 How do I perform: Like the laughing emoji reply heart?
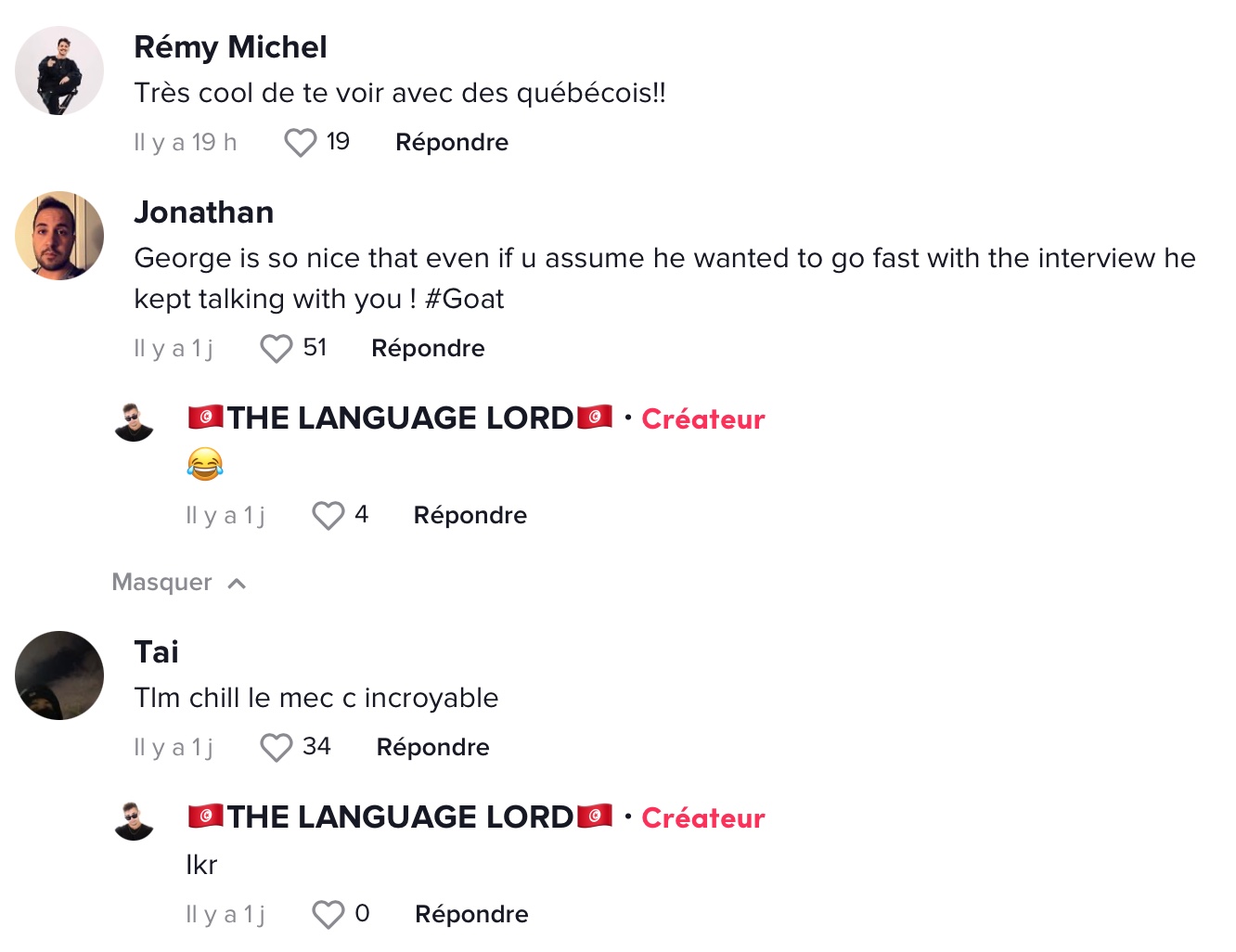(328, 516)
